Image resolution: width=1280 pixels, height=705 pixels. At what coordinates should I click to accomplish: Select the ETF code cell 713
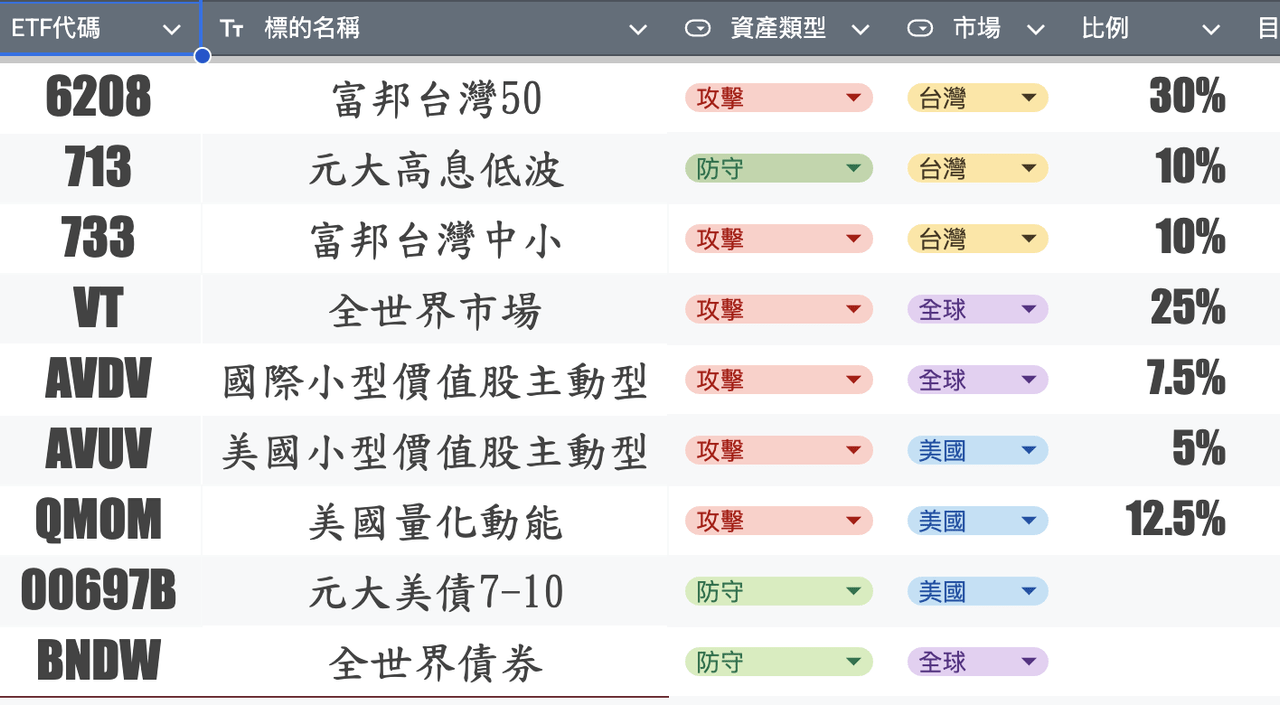100,168
